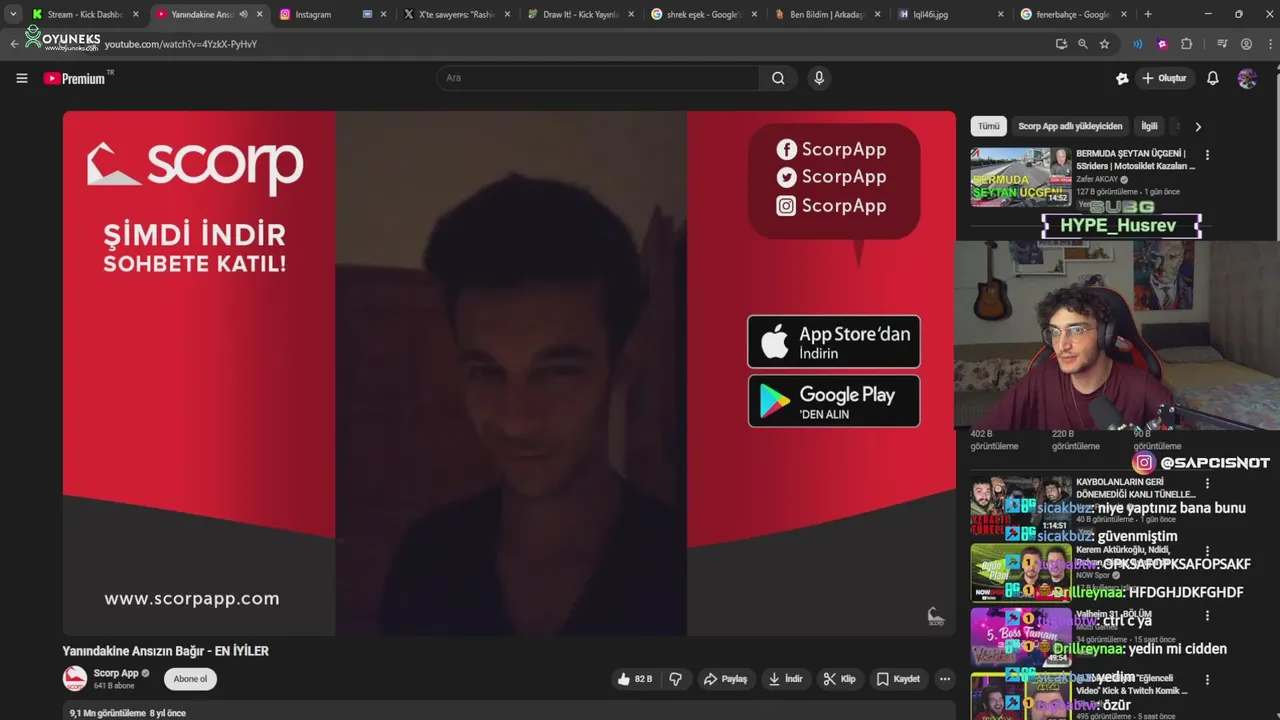Click the purple extension icon in toolbar
Image resolution: width=1280 pixels, height=720 pixels.
point(1162,44)
